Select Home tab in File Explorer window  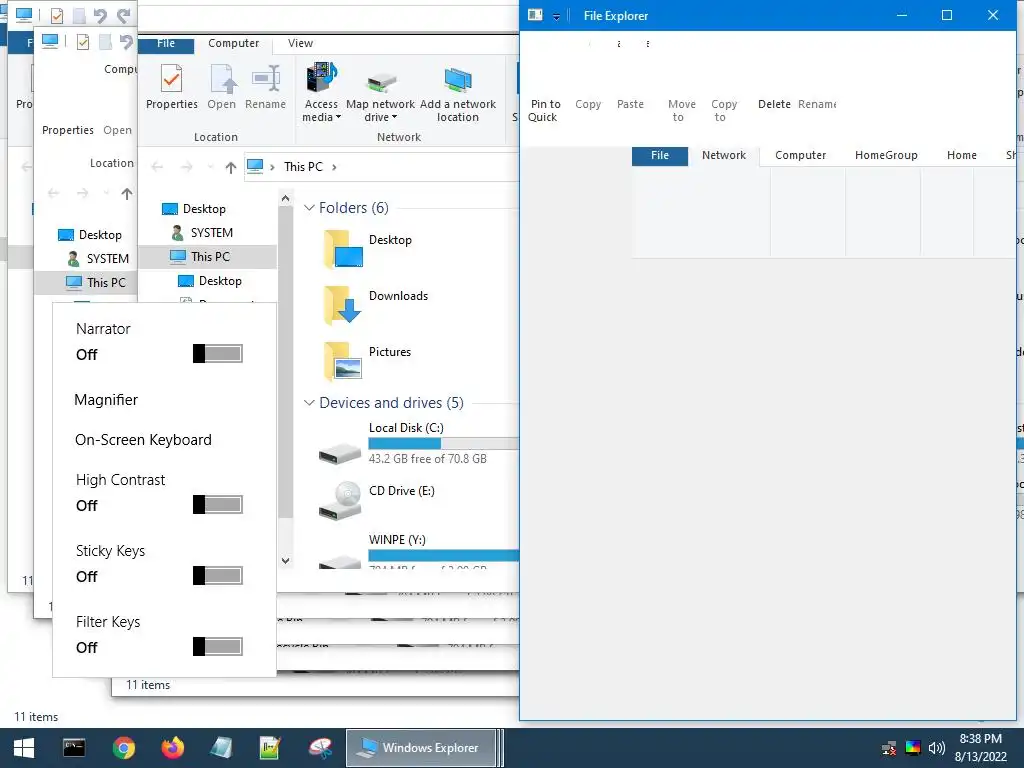point(961,155)
